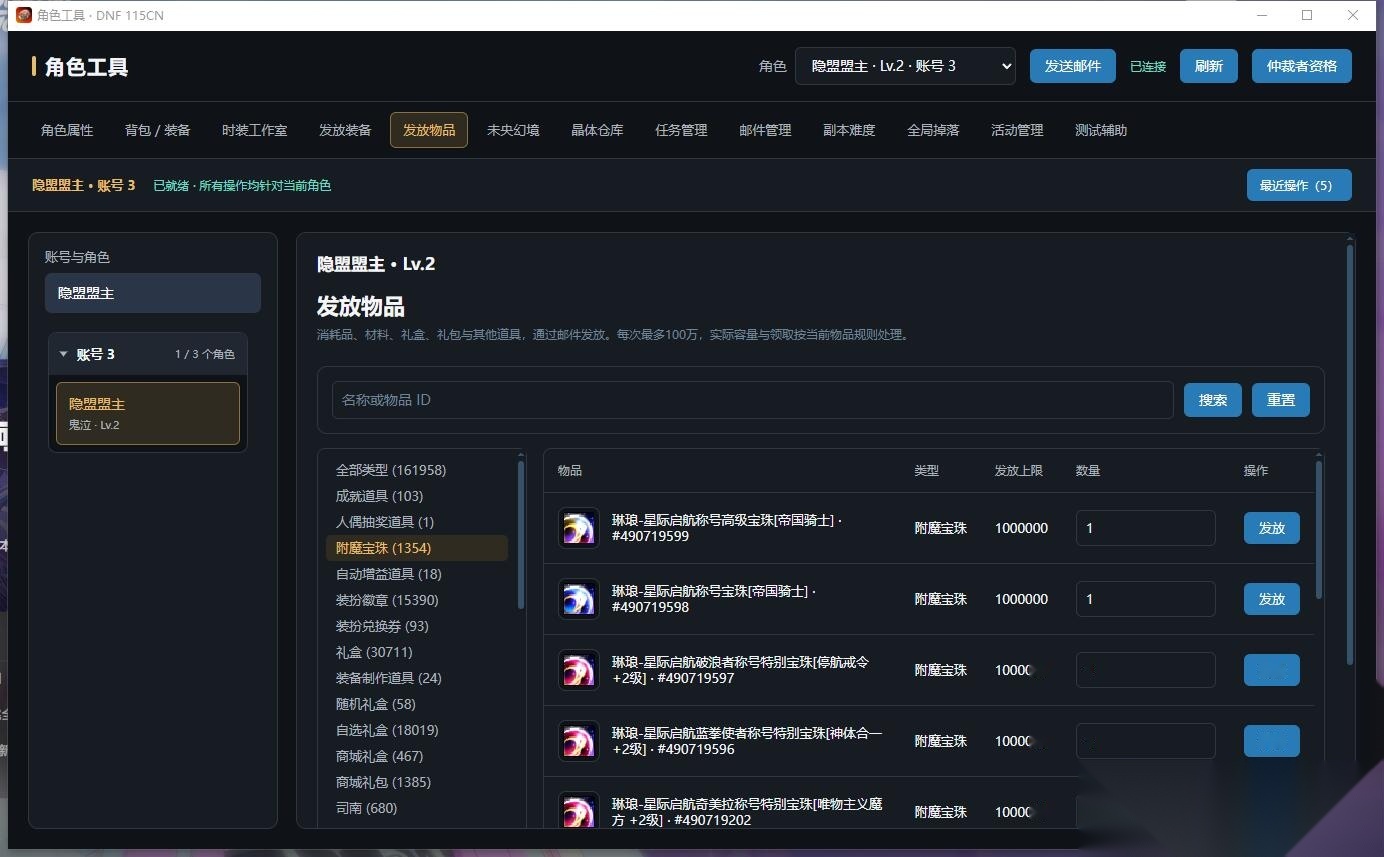Click the item table scrollbar
The height and width of the screenshot is (857, 1384).
coord(1320,529)
